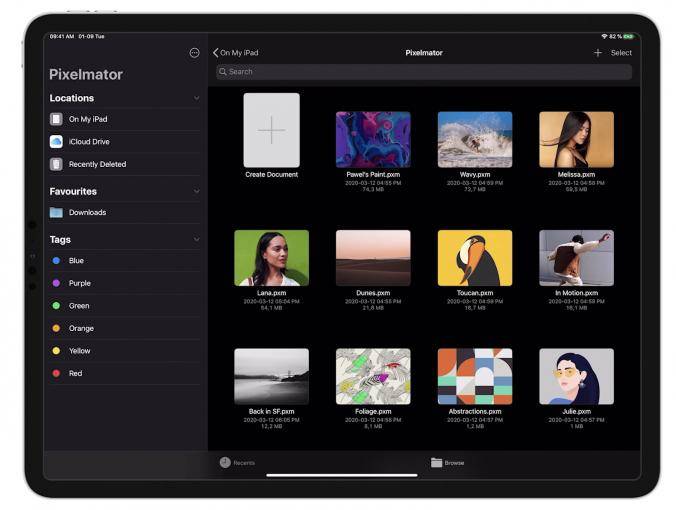Click the Toucan.pxm file name
The image size is (676, 510).
[x=475, y=293]
